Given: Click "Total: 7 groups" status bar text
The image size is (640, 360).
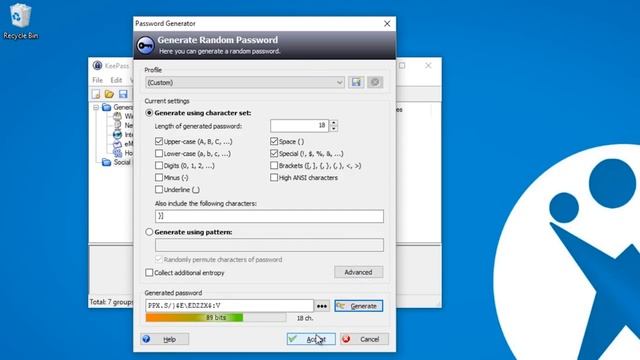Looking at the screenshot, I should (111, 302).
